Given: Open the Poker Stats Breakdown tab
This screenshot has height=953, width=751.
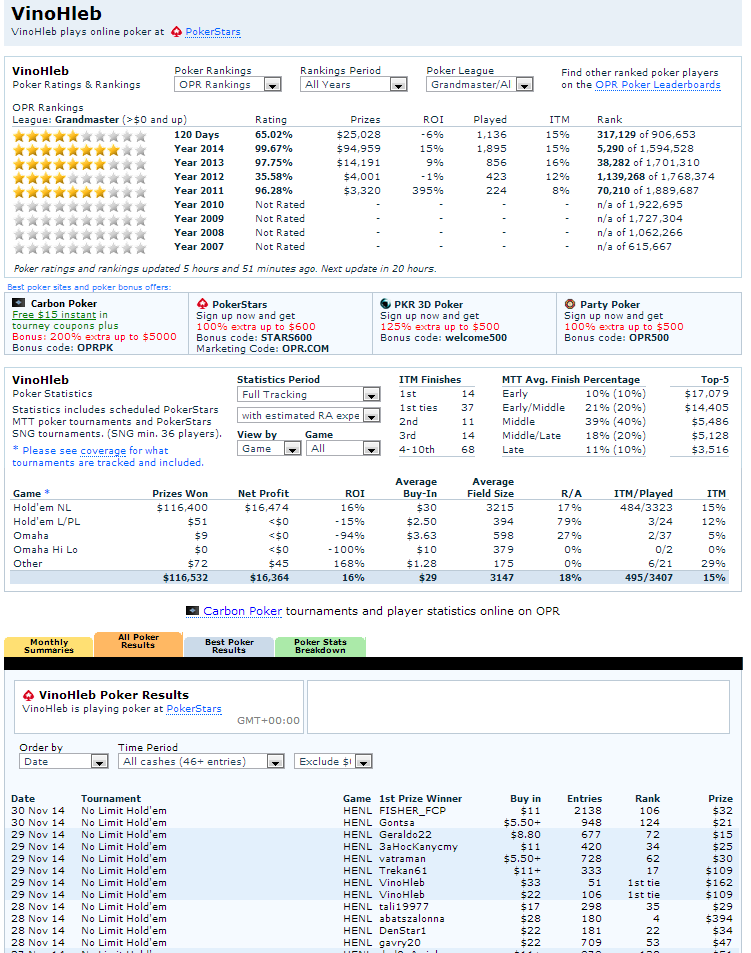Looking at the screenshot, I should point(320,645).
